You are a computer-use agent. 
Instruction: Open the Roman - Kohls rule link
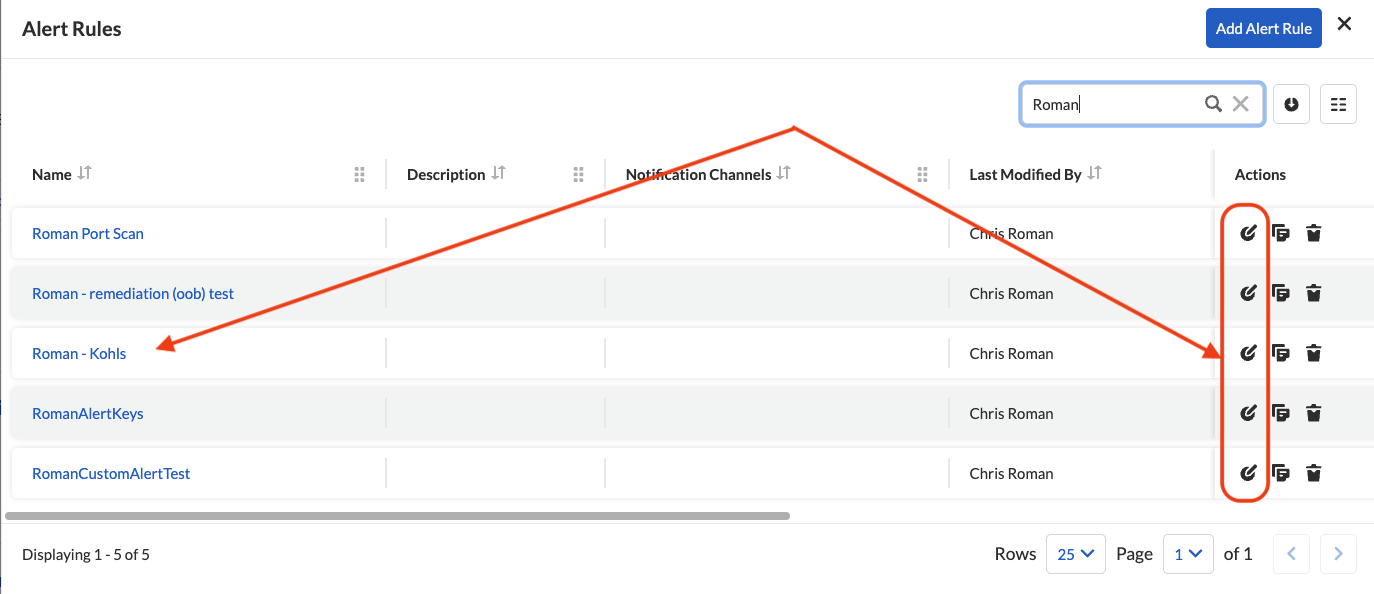79,354
